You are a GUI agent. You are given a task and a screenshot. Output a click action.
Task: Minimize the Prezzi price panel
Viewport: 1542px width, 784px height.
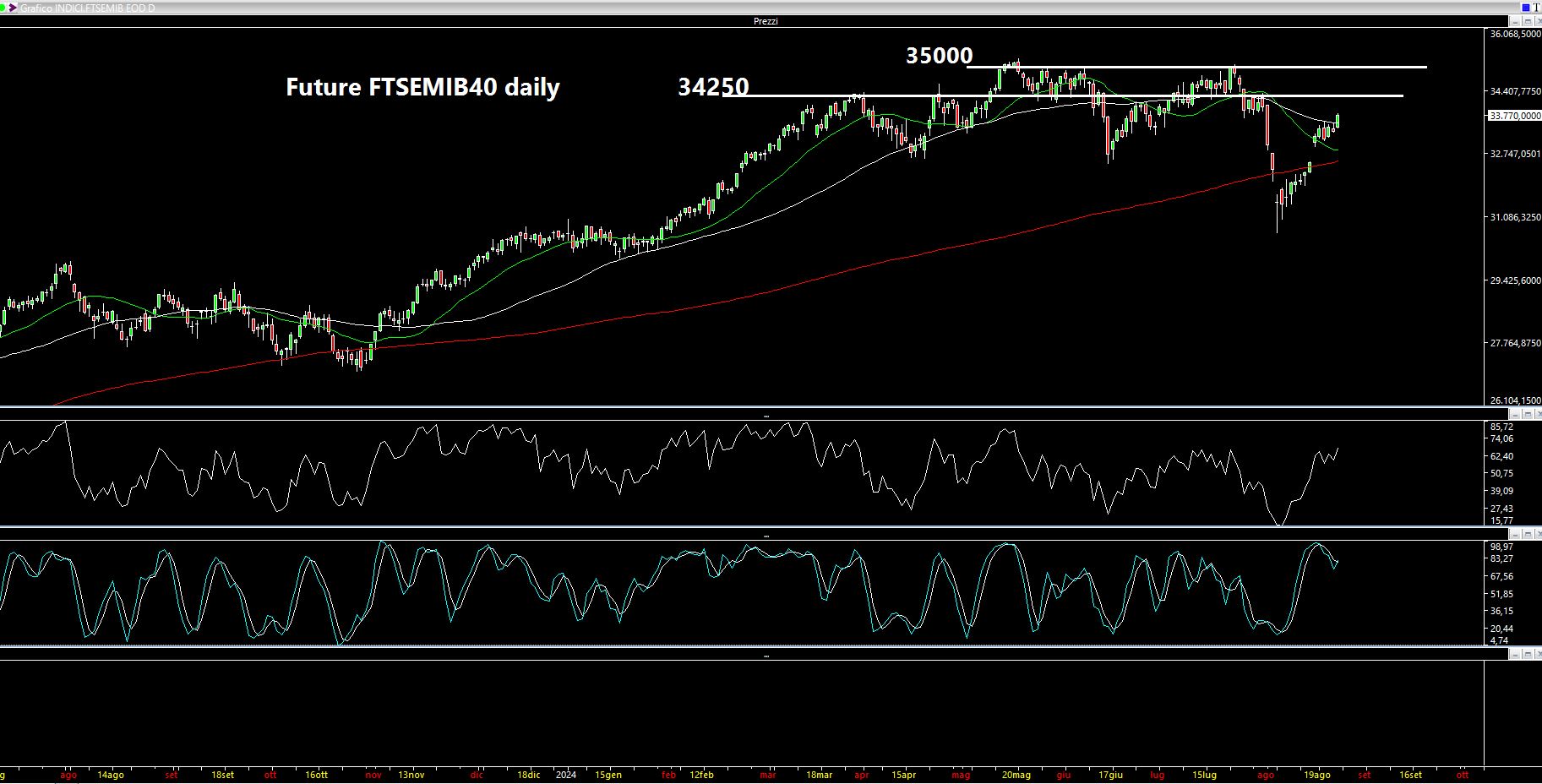tap(1516, 21)
